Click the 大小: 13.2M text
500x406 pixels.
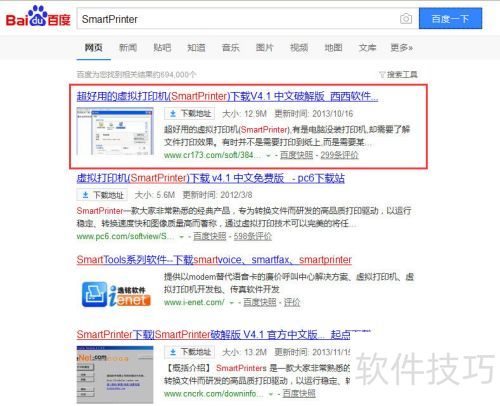[244, 352]
